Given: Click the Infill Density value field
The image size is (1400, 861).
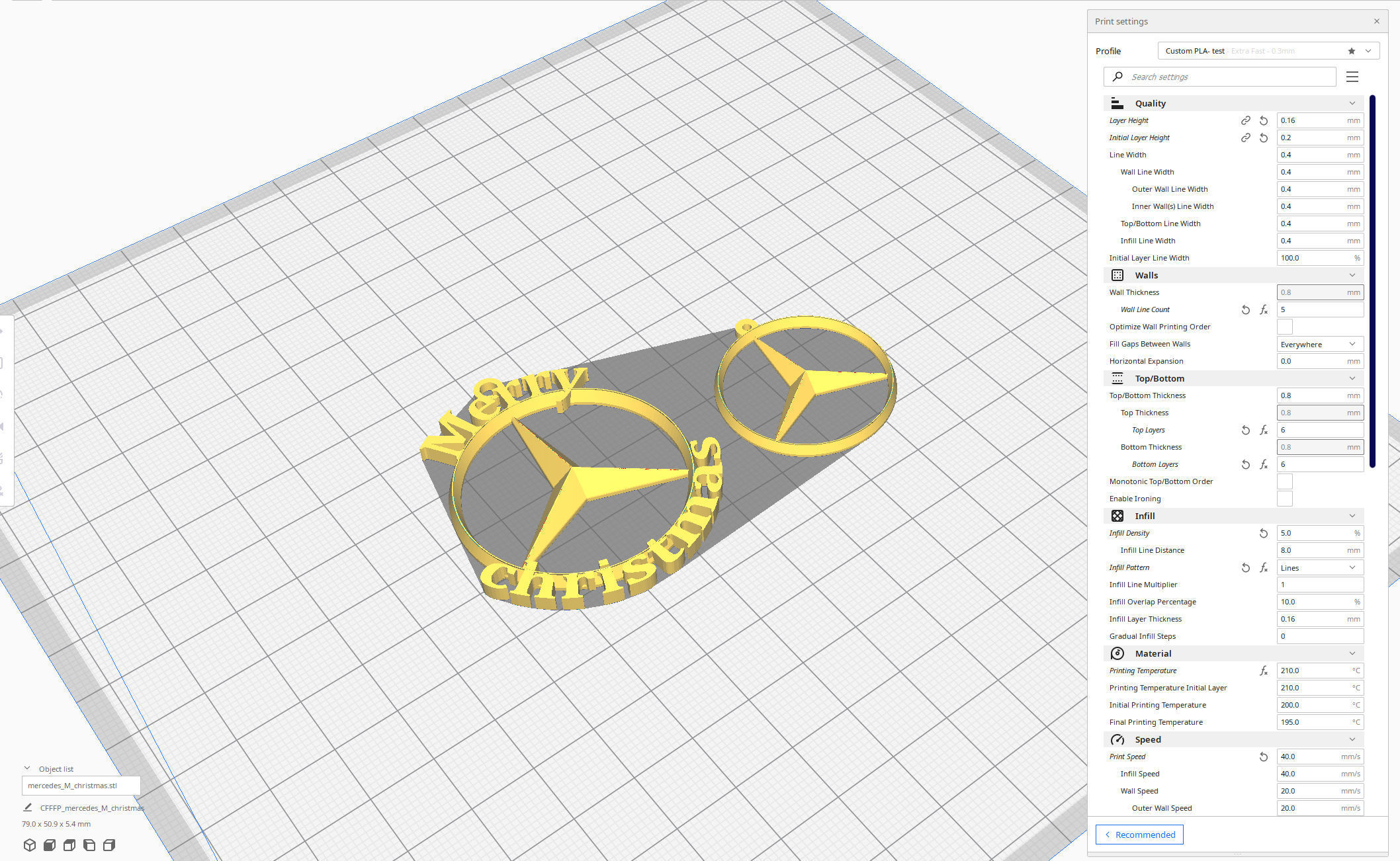Looking at the screenshot, I should (x=1320, y=533).
